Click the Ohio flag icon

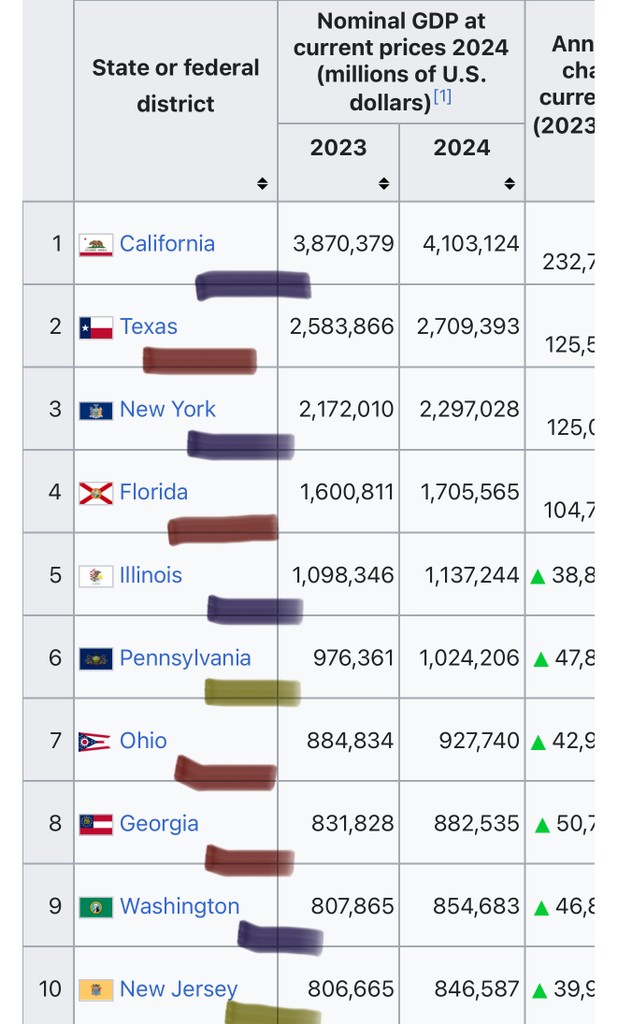tap(96, 741)
